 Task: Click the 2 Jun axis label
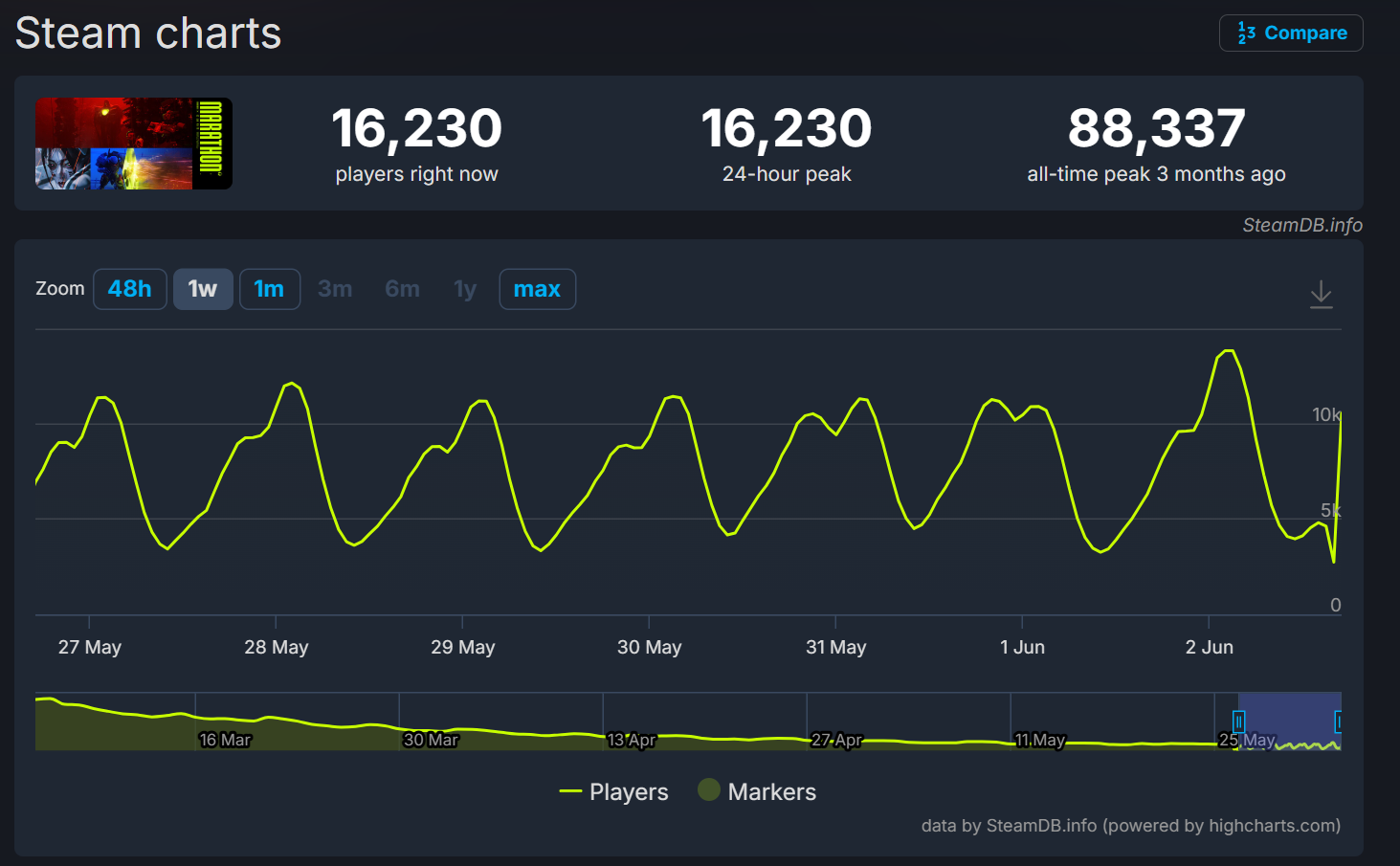tap(1210, 647)
